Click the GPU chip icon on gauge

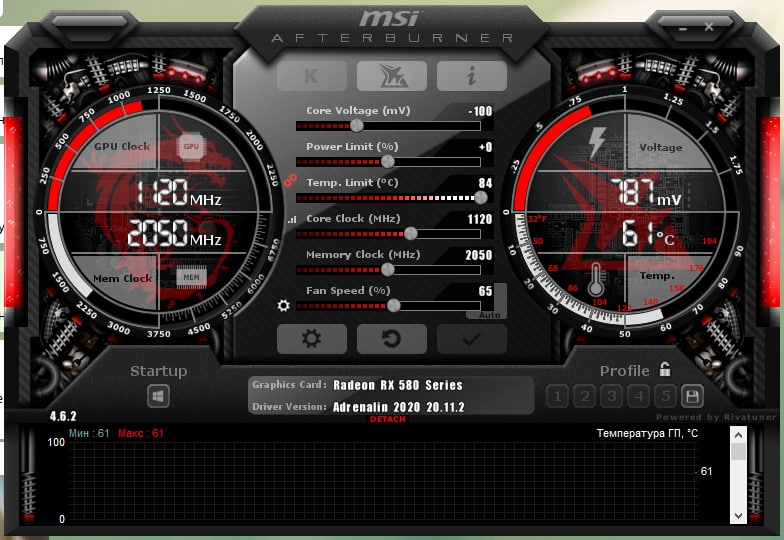[191, 146]
